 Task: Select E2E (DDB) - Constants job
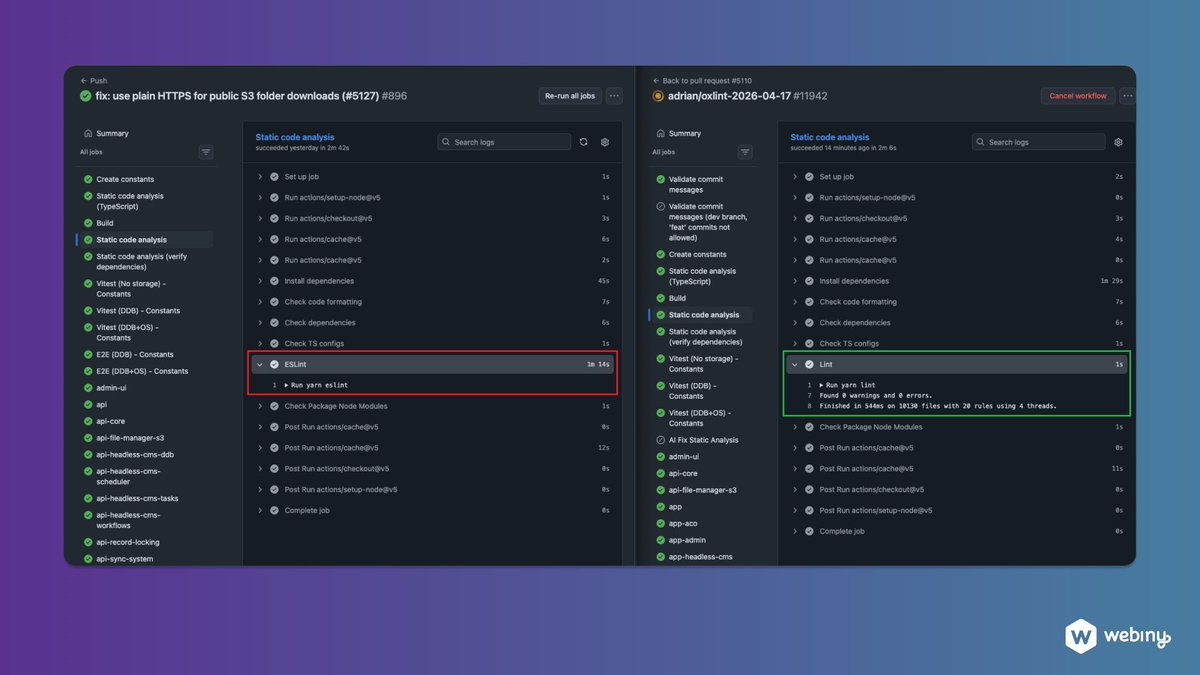135,354
